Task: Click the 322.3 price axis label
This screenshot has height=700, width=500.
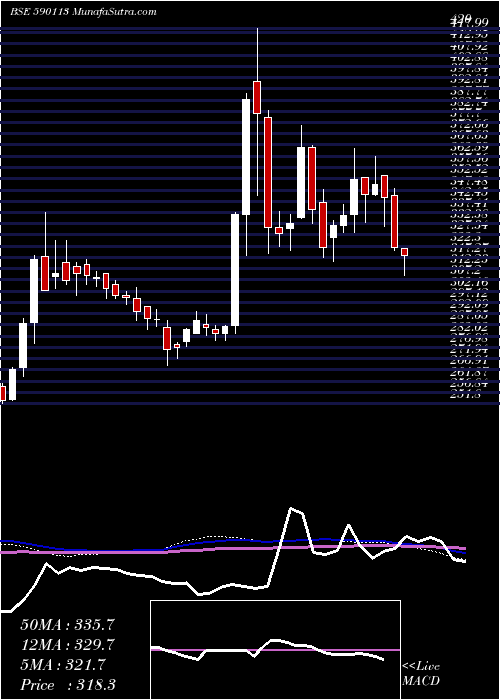Action: click(468, 238)
